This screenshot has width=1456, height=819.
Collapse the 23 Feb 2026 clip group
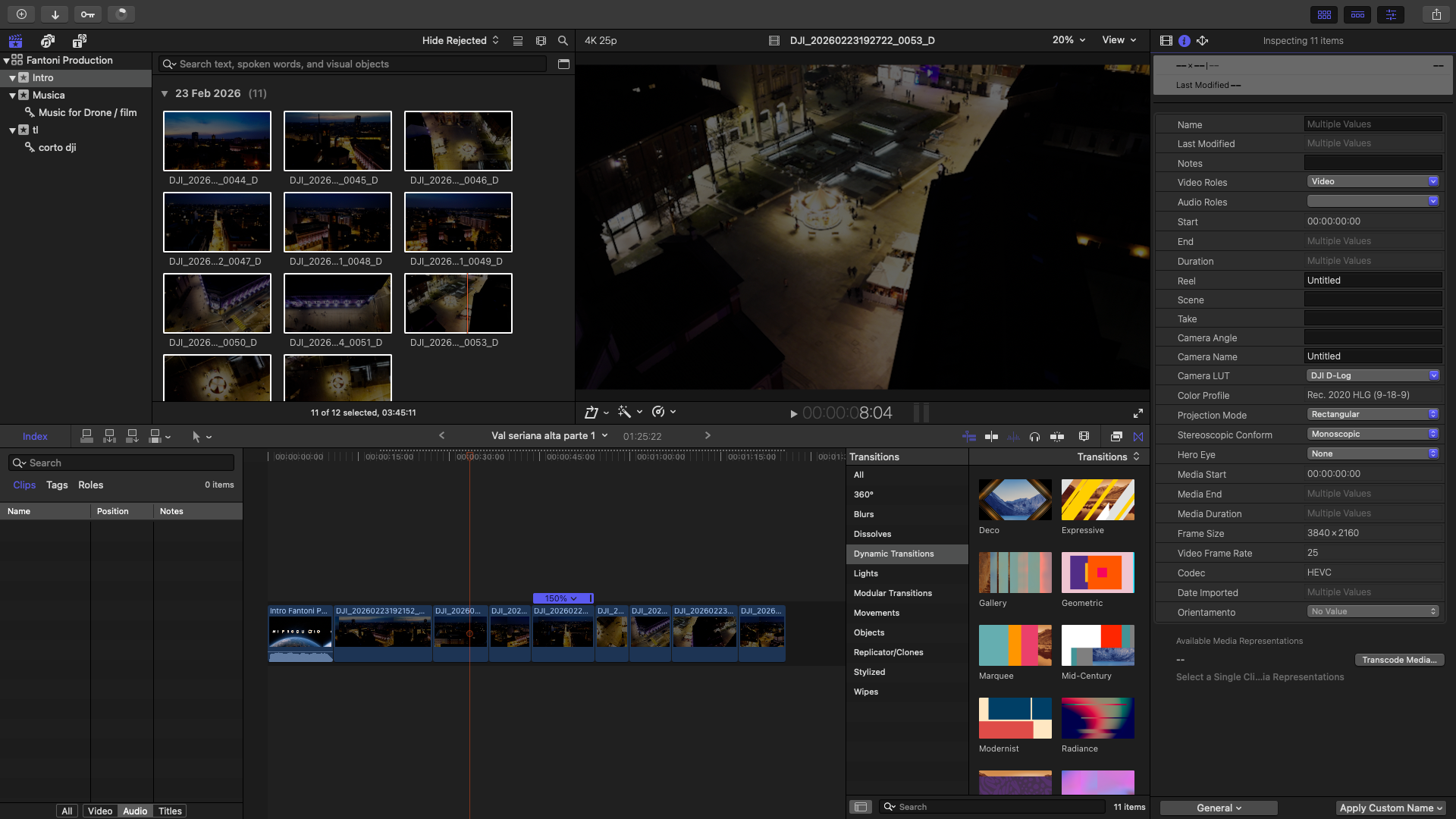(165, 93)
